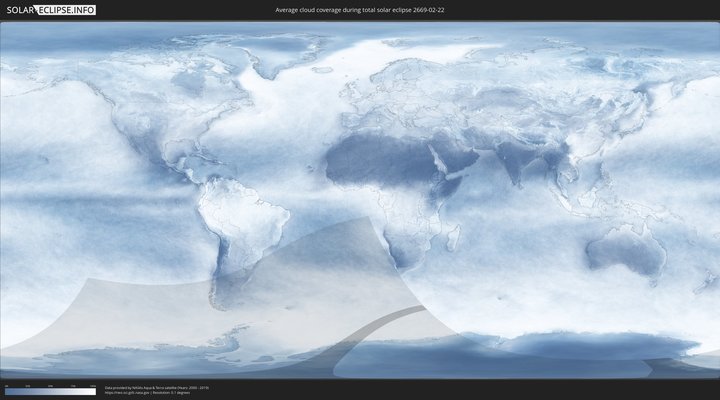Image resolution: width=720 pixels, height=400 pixels.
Task: Open the neo.sci.gsfc.nasa.gov URL text
Action: click(x=126, y=393)
